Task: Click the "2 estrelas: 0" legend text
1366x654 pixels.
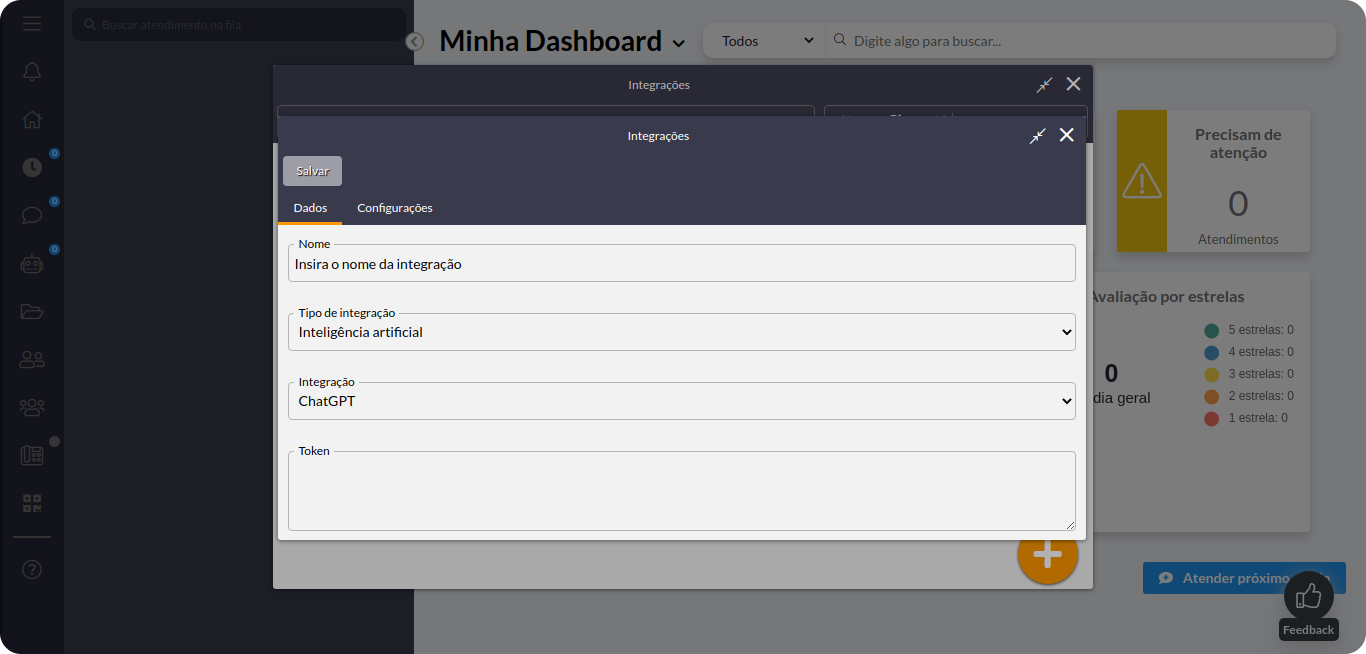Action: [1261, 396]
